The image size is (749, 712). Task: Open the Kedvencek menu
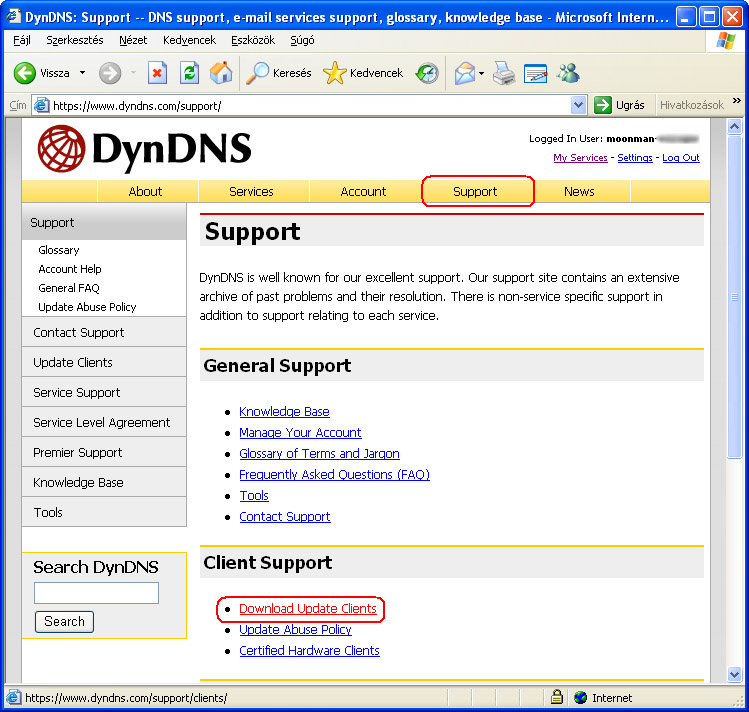point(189,40)
